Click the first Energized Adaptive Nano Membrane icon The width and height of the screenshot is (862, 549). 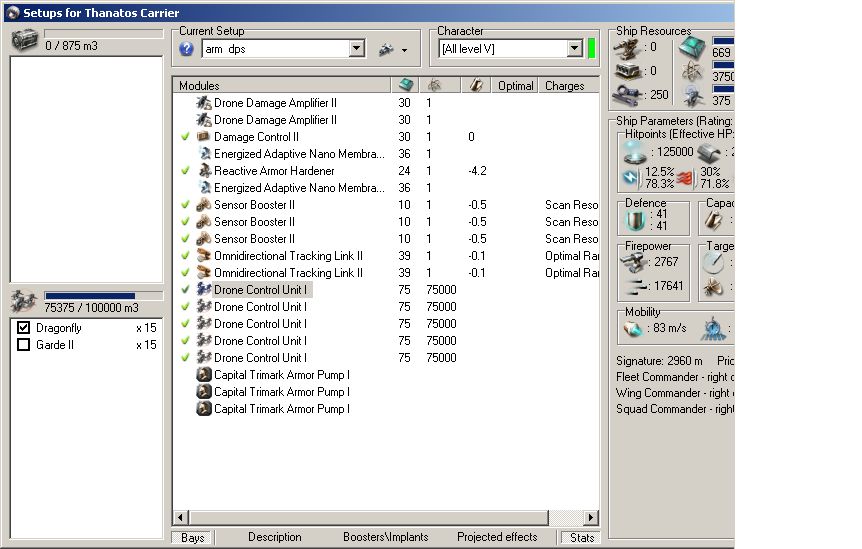coord(204,153)
